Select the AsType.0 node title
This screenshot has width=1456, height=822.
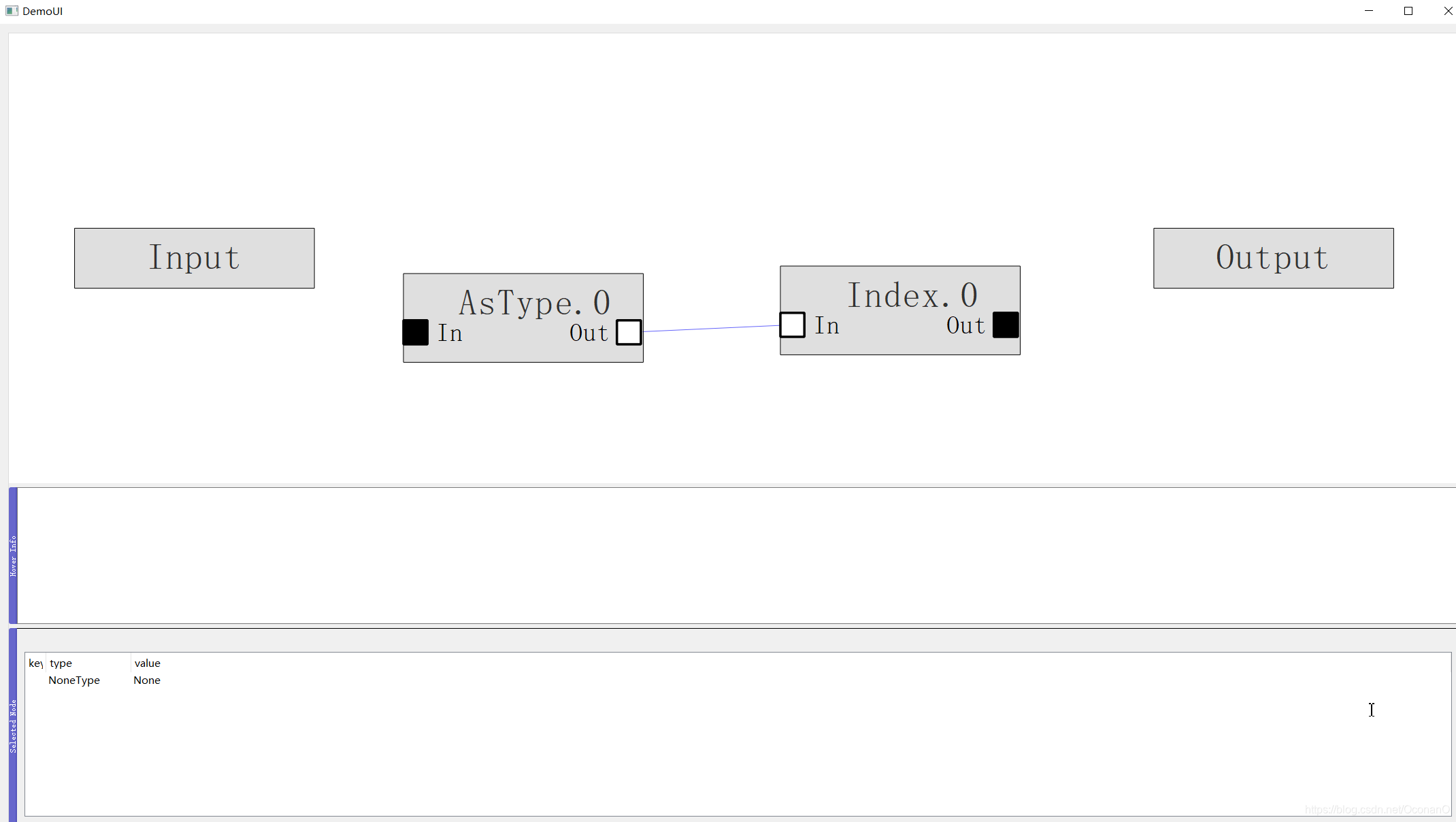coord(534,301)
